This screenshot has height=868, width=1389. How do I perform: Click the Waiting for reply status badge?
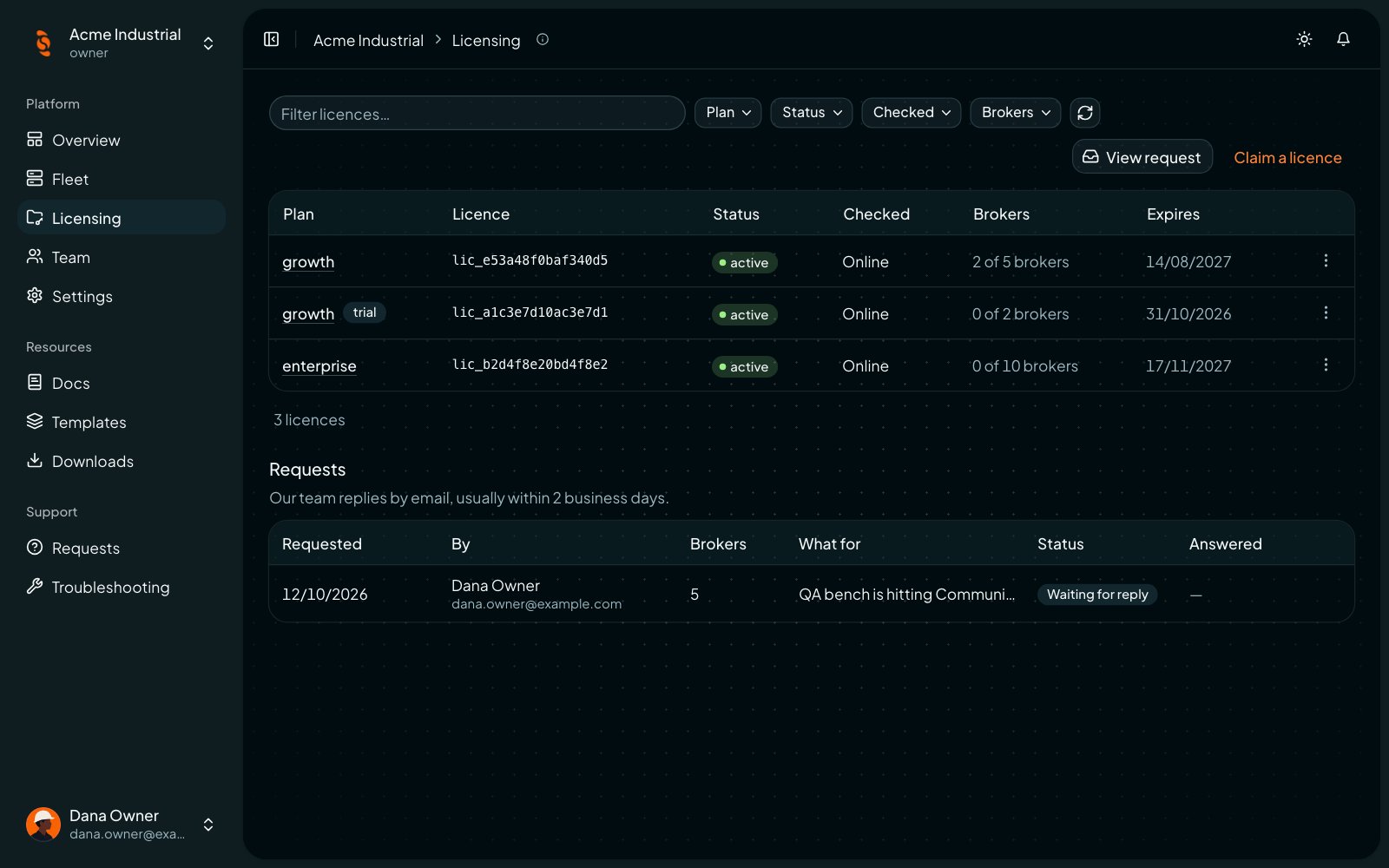pyautogui.click(x=1097, y=595)
